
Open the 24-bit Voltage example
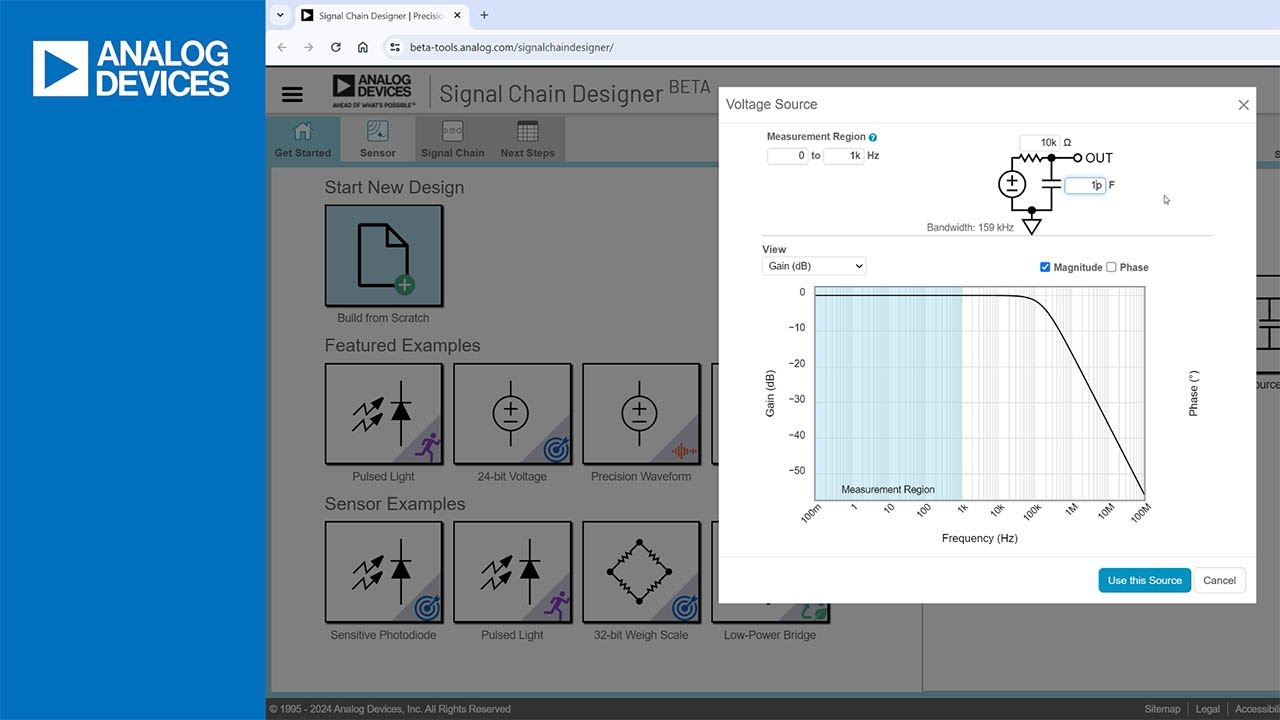pyautogui.click(x=512, y=414)
